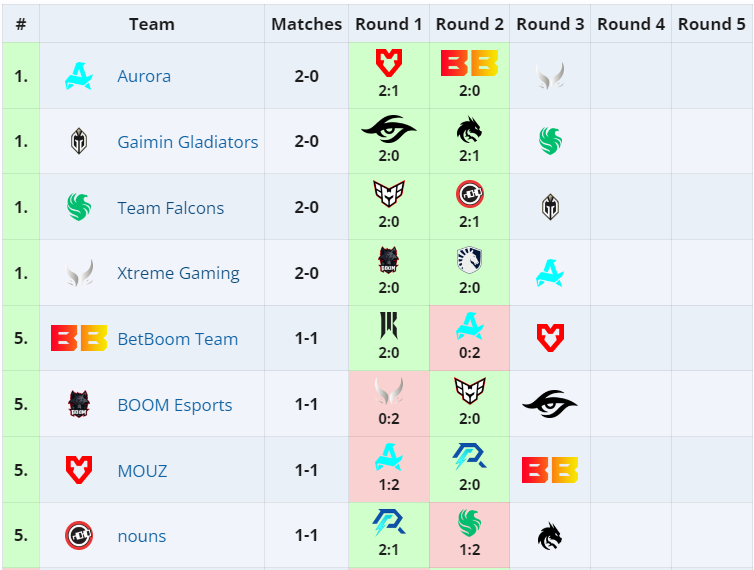Go to the Team Falcons team link
Screen dimensions: 754x570
(x=171, y=208)
